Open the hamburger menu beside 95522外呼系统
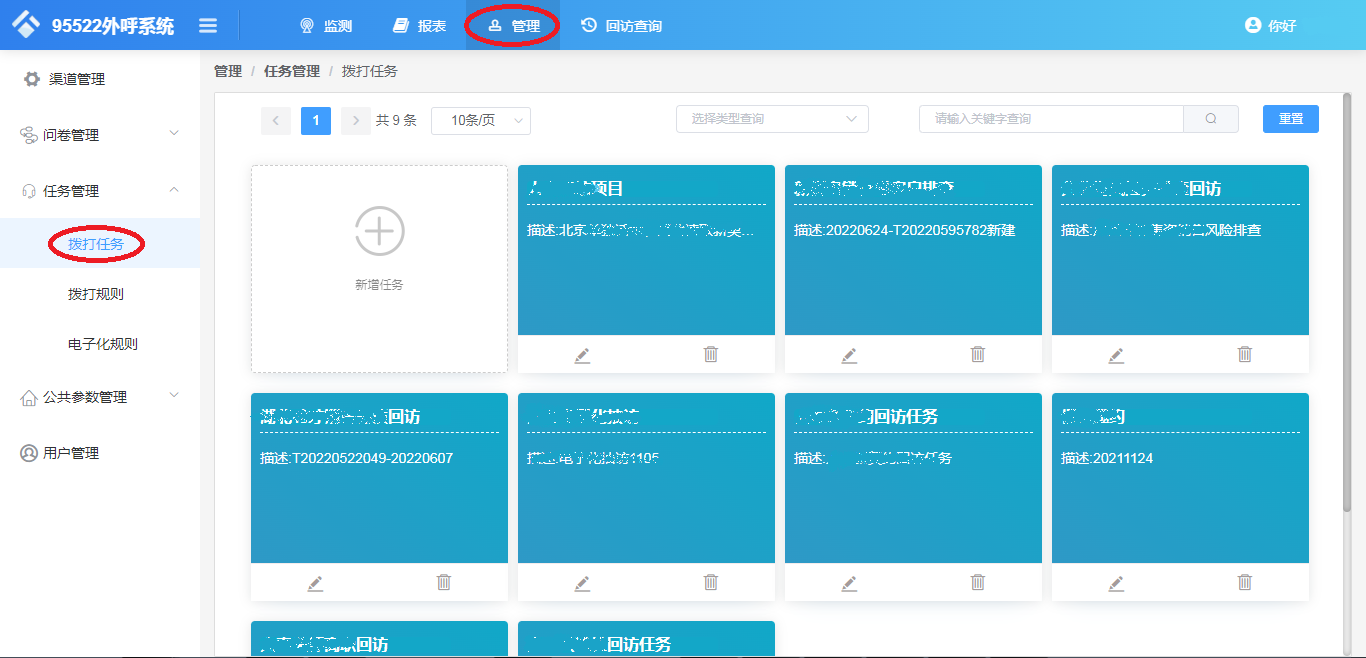Screen dimensions: 1366x658 (208, 25)
